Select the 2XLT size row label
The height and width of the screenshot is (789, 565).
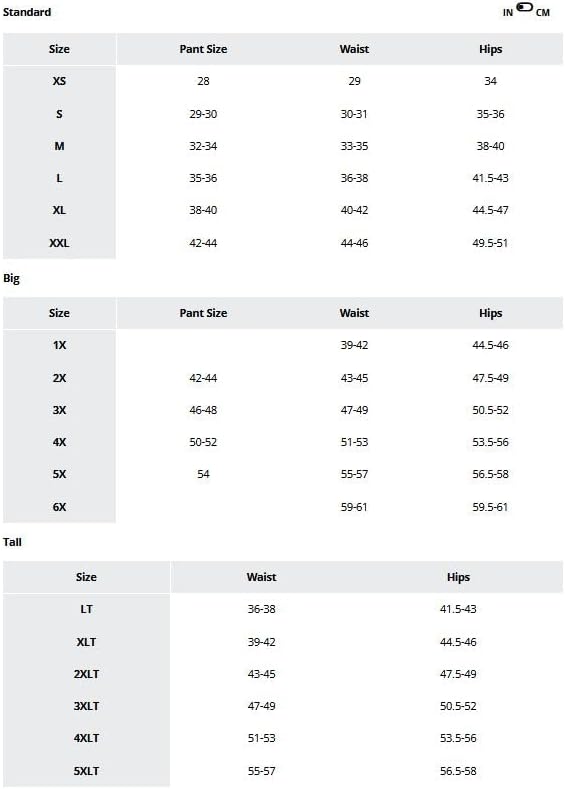click(x=87, y=674)
